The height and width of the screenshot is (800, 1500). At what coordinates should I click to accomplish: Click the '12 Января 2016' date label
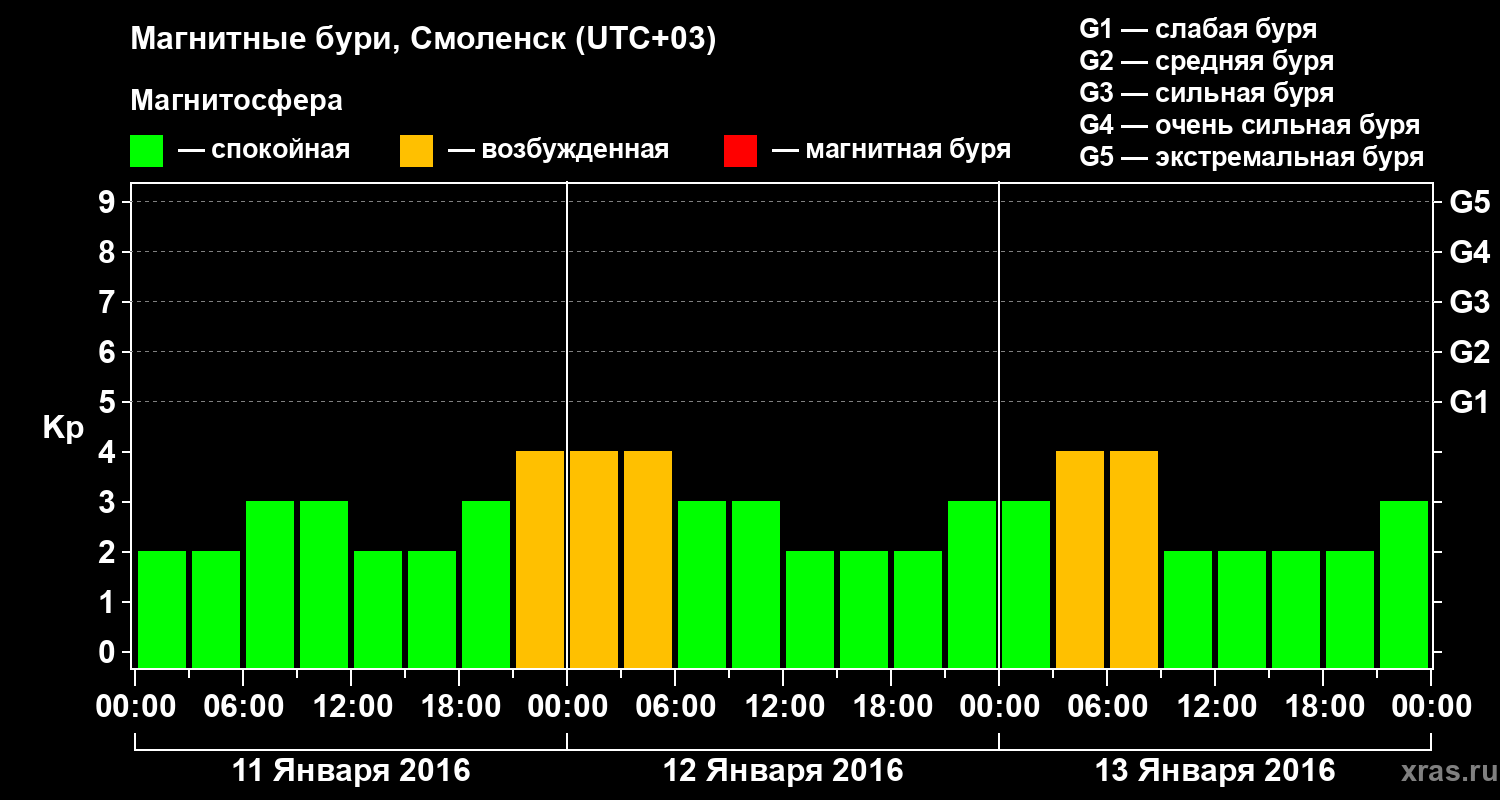tap(783, 771)
